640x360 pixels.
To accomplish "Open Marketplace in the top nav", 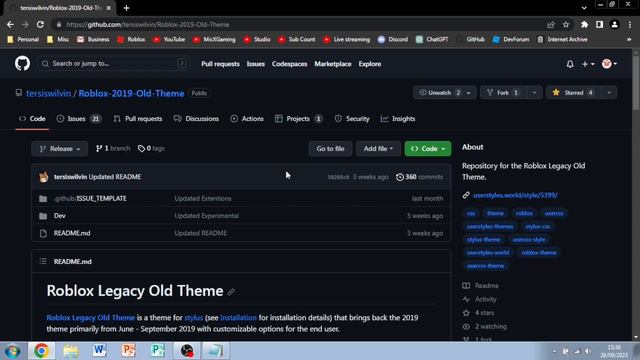I will [333, 64].
